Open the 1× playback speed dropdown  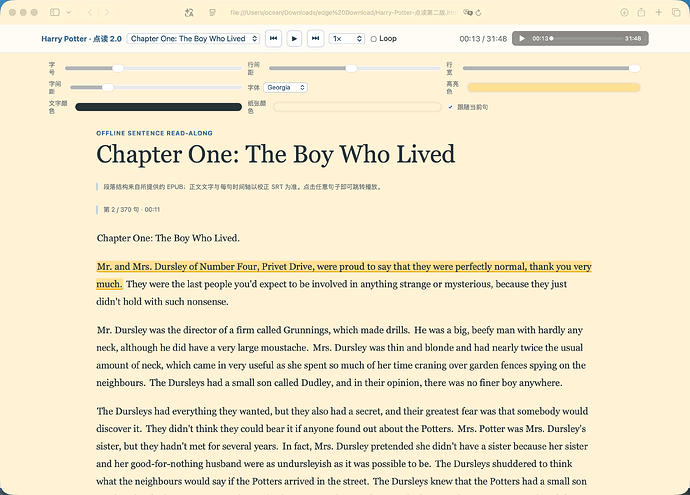(x=347, y=39)
